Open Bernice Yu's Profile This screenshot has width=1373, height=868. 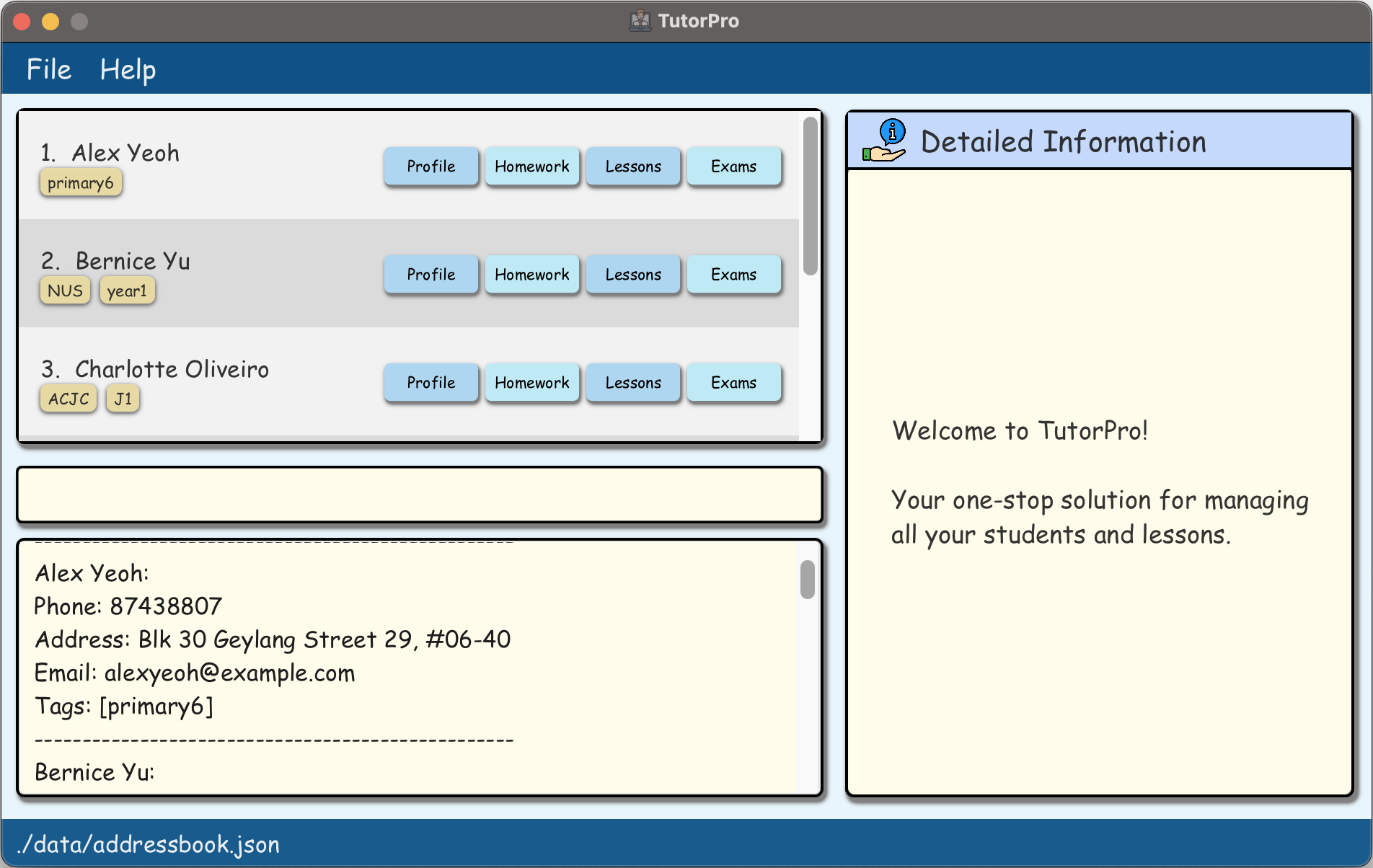coord(431,275)
